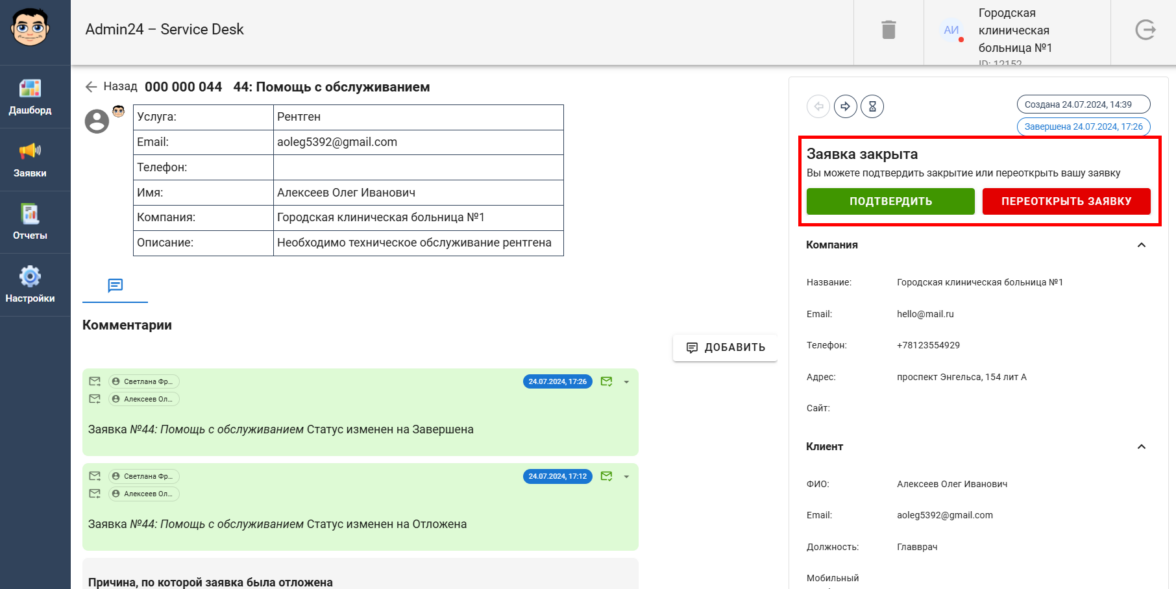
Task: Click the right-arrow next ticket button
Action: pos(845,106)
